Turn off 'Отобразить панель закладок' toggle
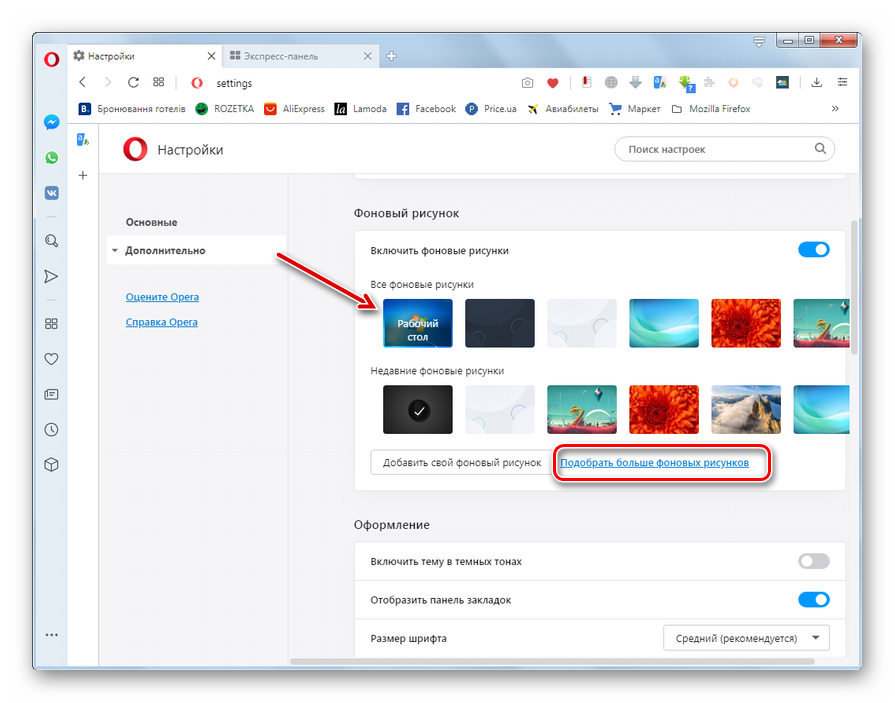The width and height of the screenshot is (895, 703). pyautogui.click(x=813, y=600)
